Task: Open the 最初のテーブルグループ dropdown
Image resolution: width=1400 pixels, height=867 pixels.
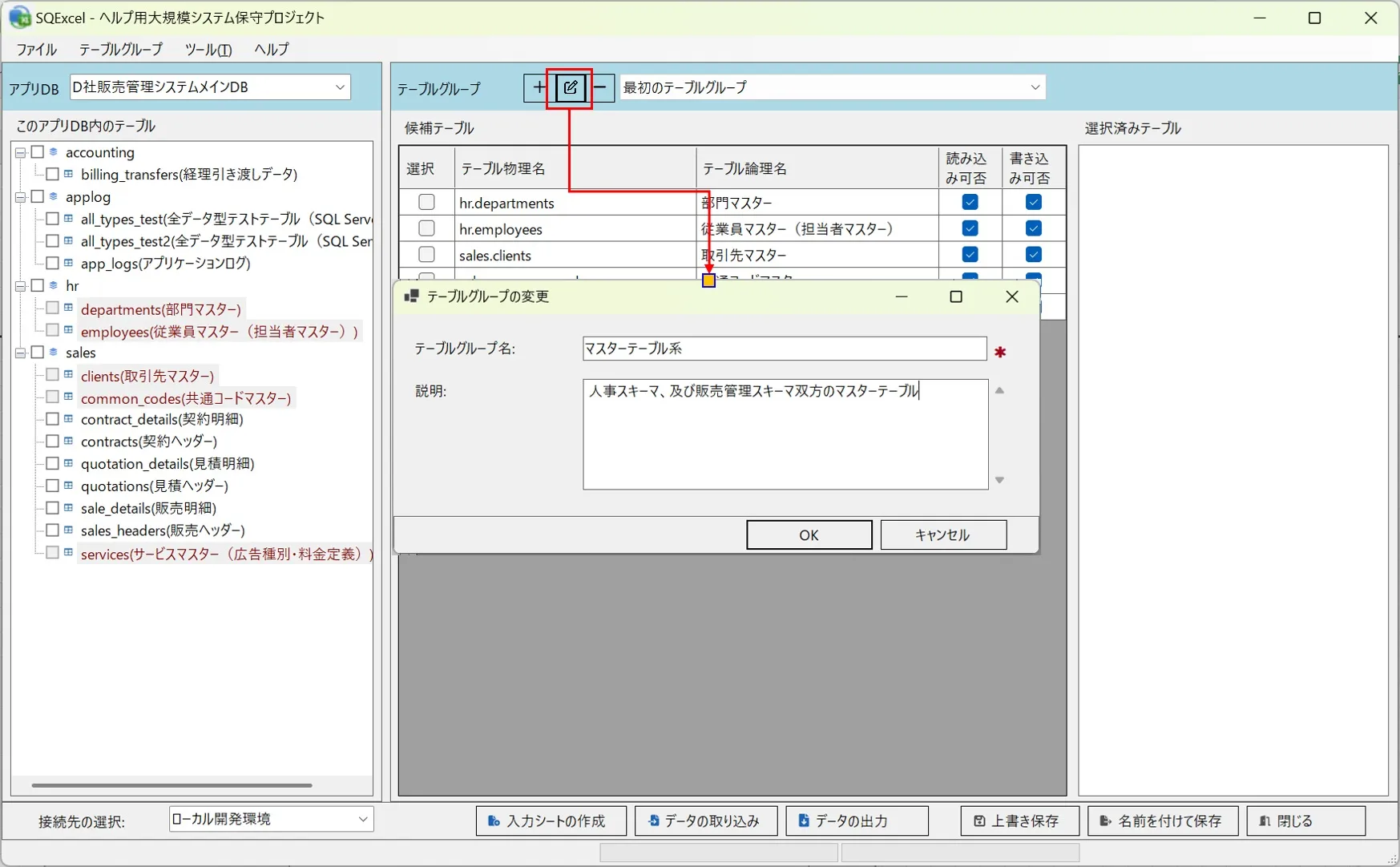Action: click(x=832, y=87)
